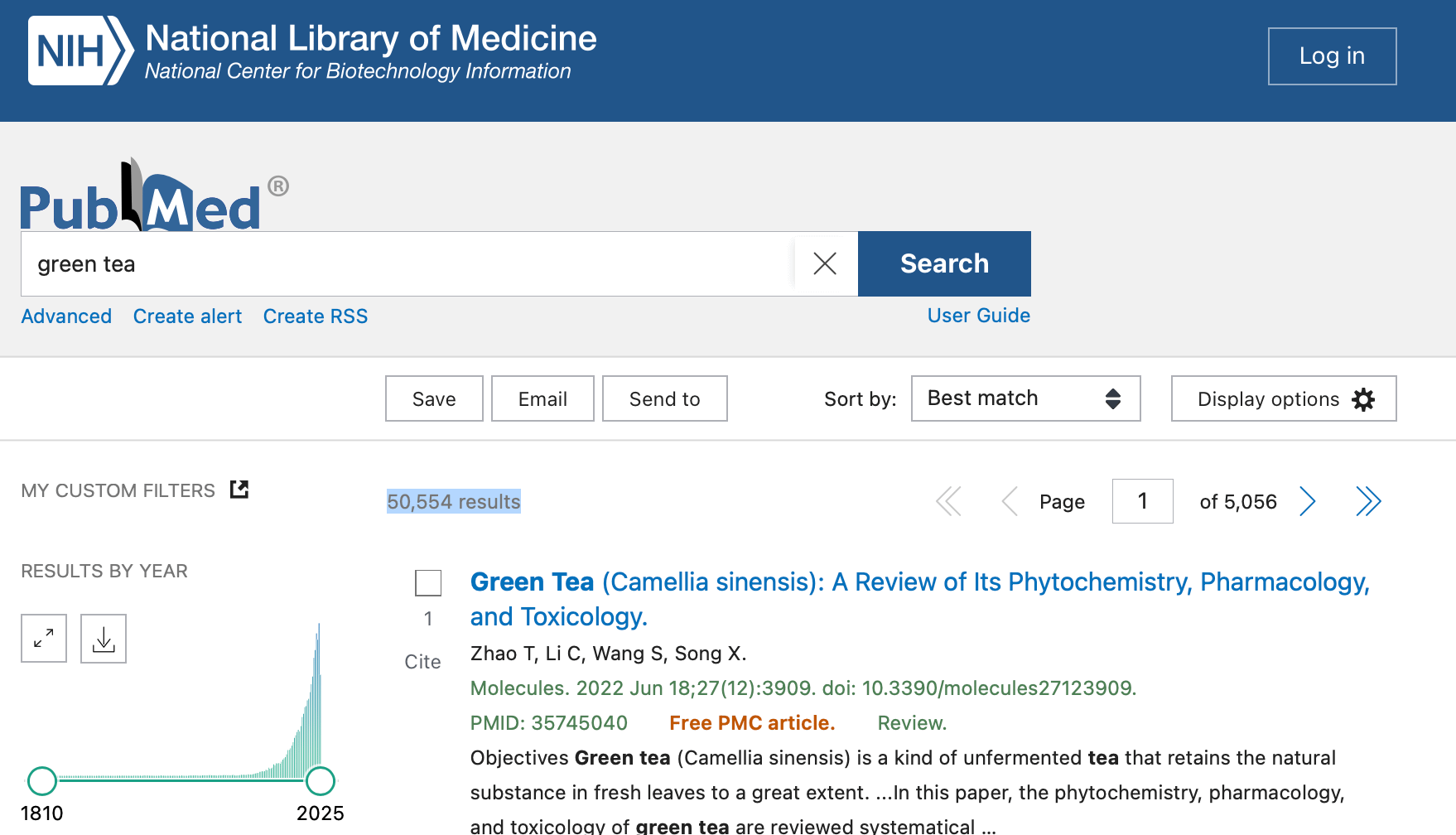Click the Search button
The image size is (1456, 835).
[944, 263]
